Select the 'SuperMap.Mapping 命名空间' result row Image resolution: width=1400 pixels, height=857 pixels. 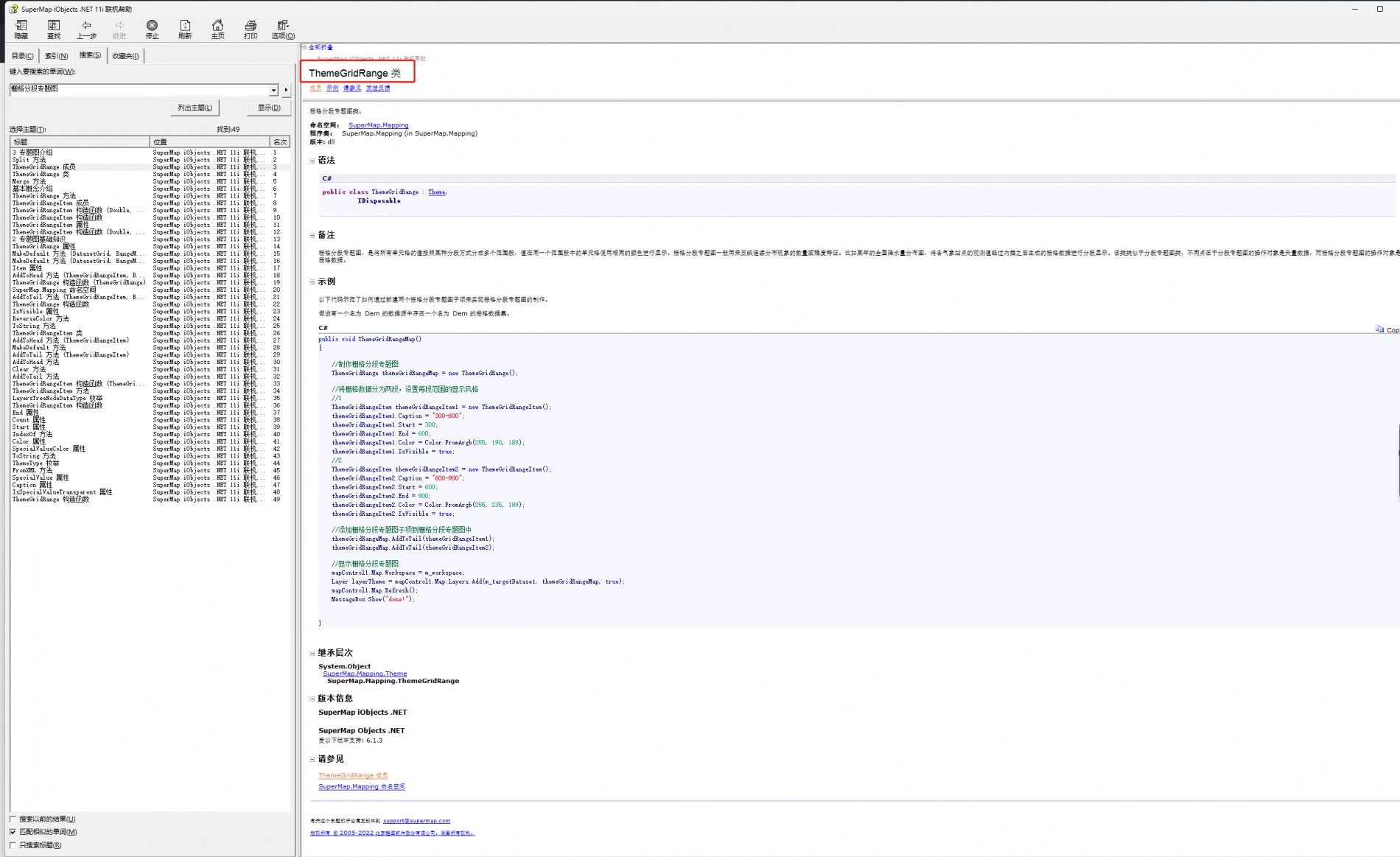coord(150,290)
